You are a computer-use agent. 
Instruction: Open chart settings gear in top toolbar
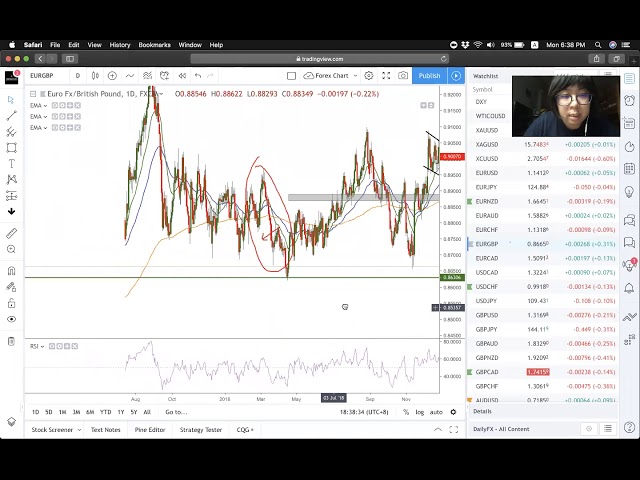369,76
